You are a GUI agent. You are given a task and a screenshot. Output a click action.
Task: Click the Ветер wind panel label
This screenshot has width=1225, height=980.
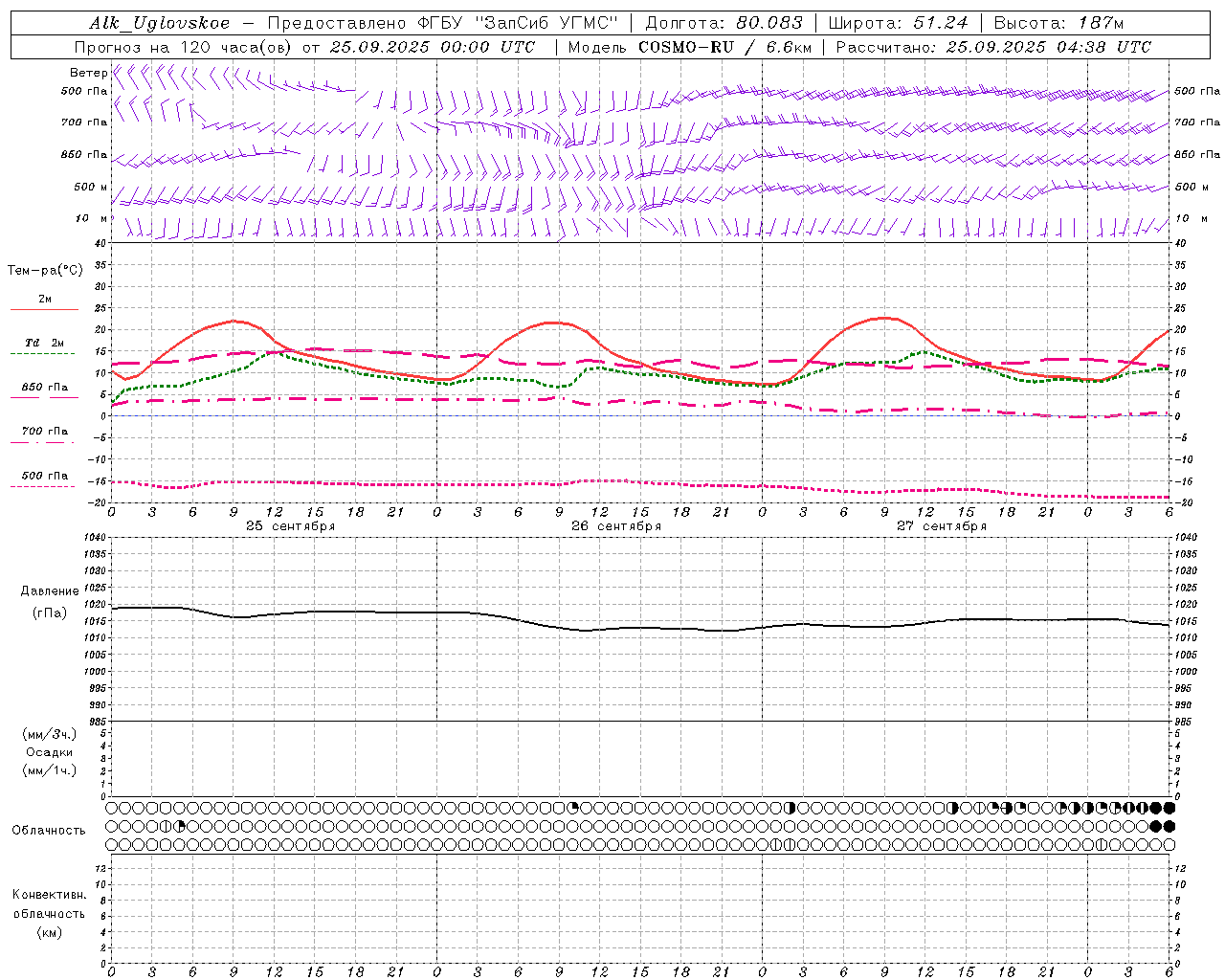click(89, 73)
